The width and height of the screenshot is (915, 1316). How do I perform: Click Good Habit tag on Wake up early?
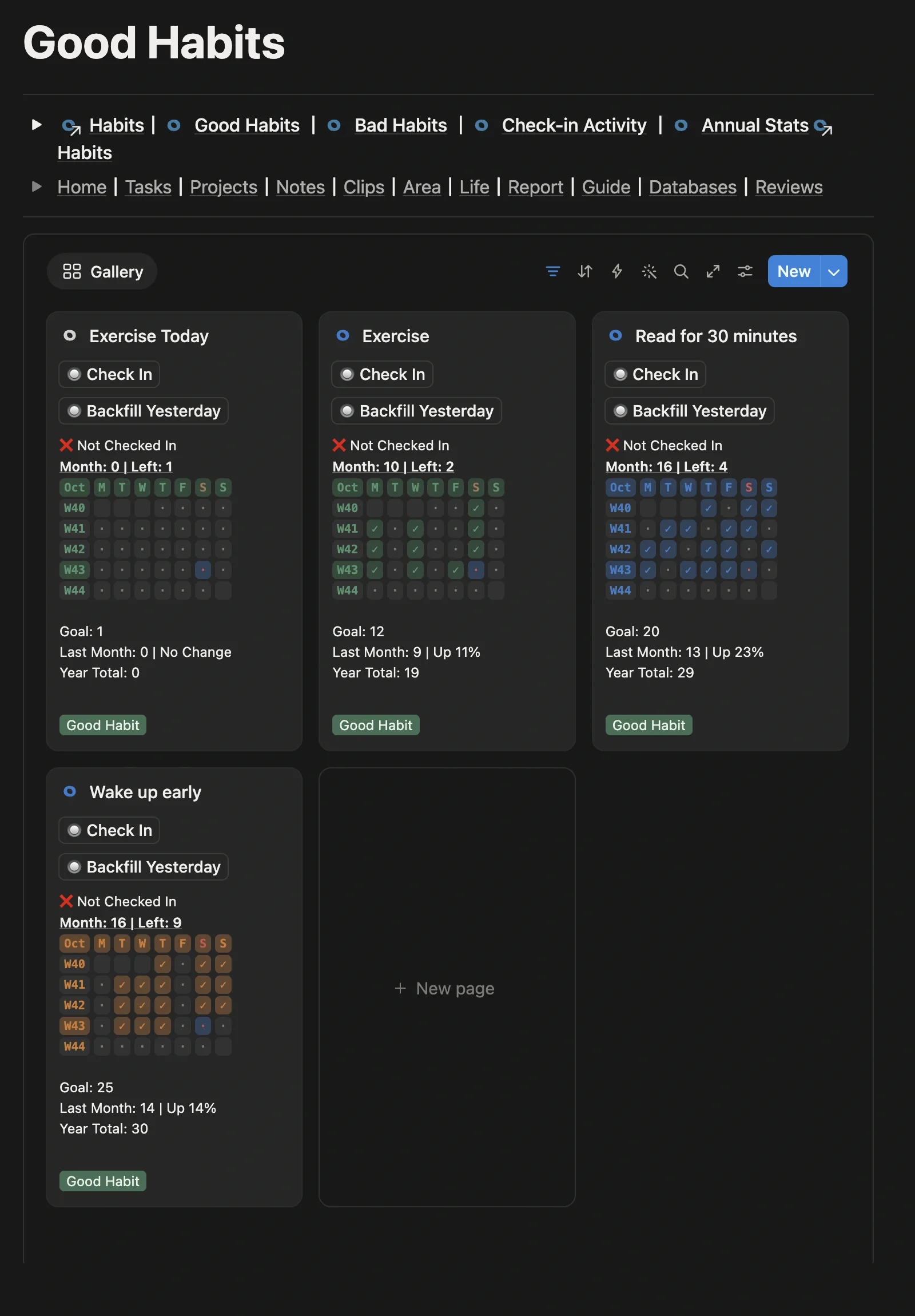(102, 1182)
